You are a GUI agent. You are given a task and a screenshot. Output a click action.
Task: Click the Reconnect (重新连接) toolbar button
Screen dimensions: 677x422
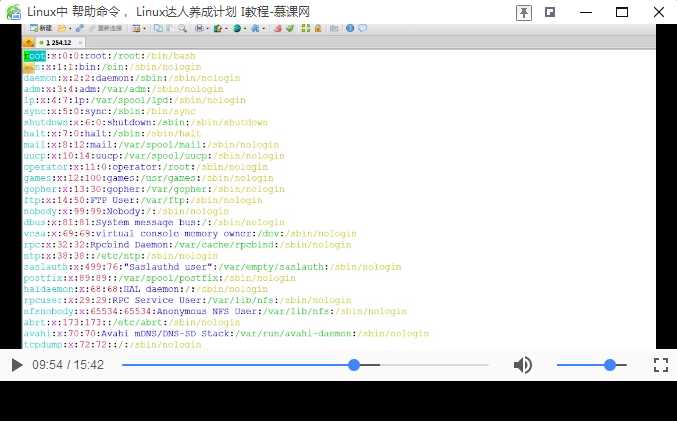[x=105, y=29]
